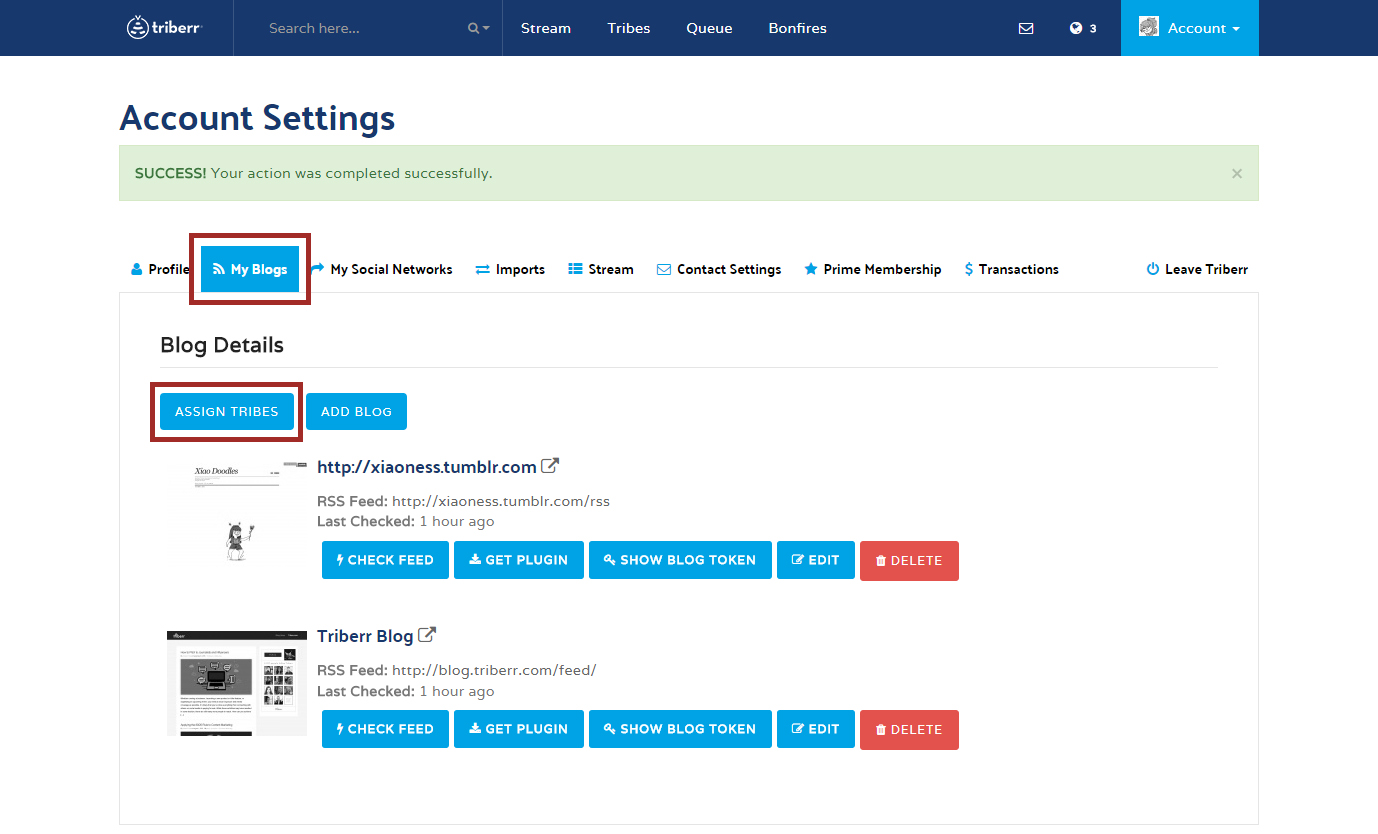Expand the search options dropdown arrow
This screenshot has width=1378, height=834.
click(480, 28)
